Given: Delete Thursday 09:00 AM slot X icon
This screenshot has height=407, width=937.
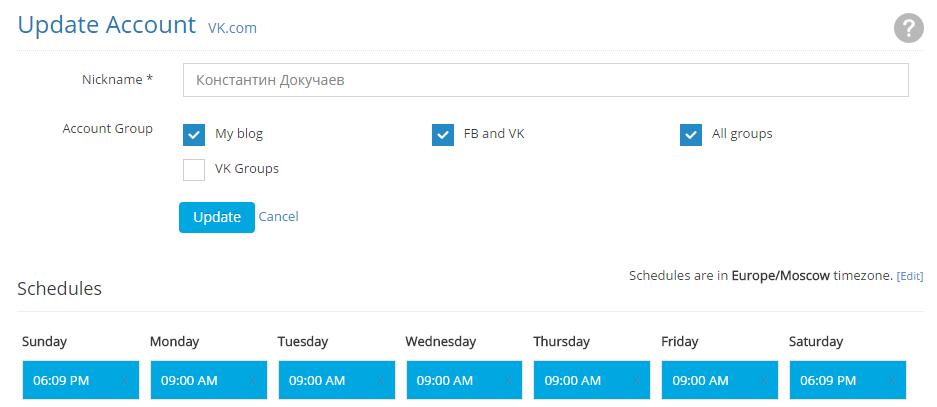Looking at the screenshot, I should coord(635,381).
